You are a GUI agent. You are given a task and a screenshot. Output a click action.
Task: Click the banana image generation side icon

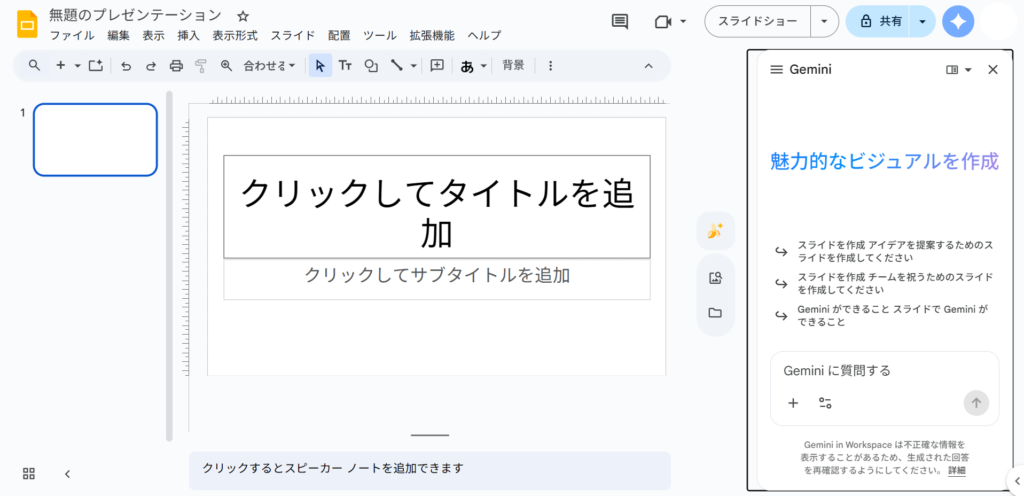coord(715,231)
